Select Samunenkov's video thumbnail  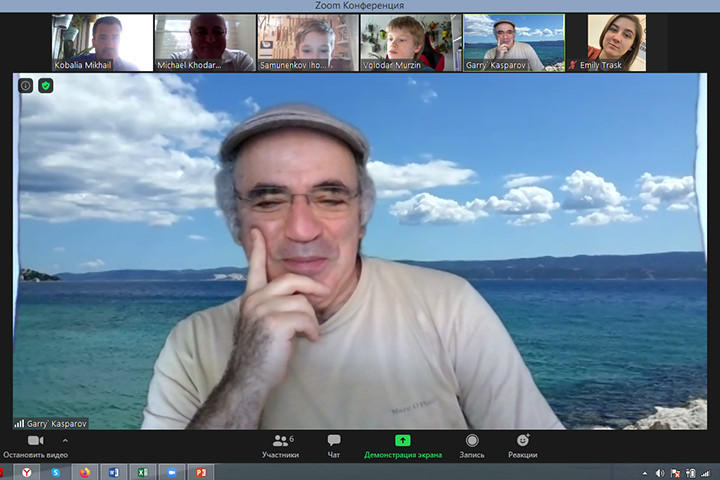[308, 43]
